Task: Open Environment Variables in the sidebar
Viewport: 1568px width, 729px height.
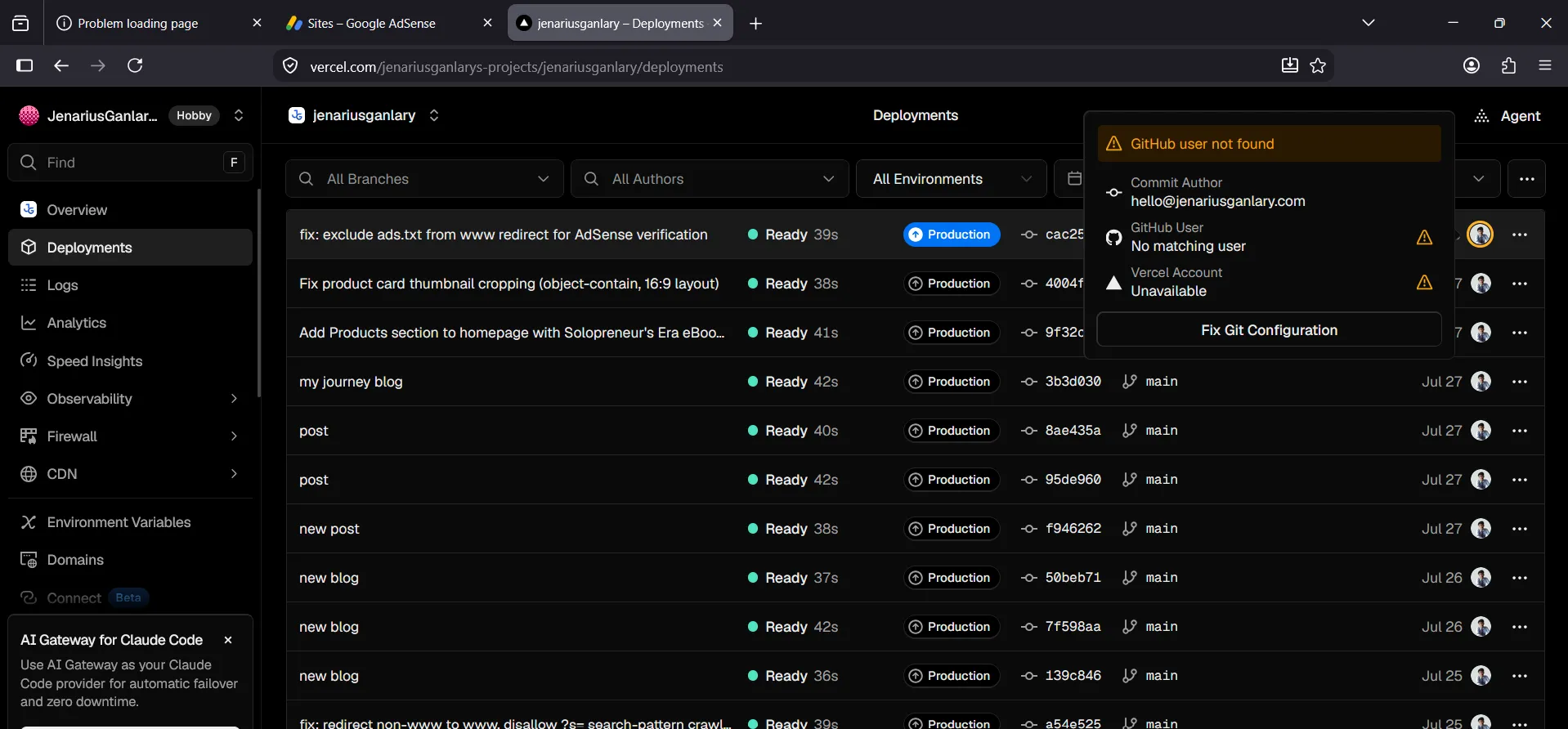Action: coord(130,522)
